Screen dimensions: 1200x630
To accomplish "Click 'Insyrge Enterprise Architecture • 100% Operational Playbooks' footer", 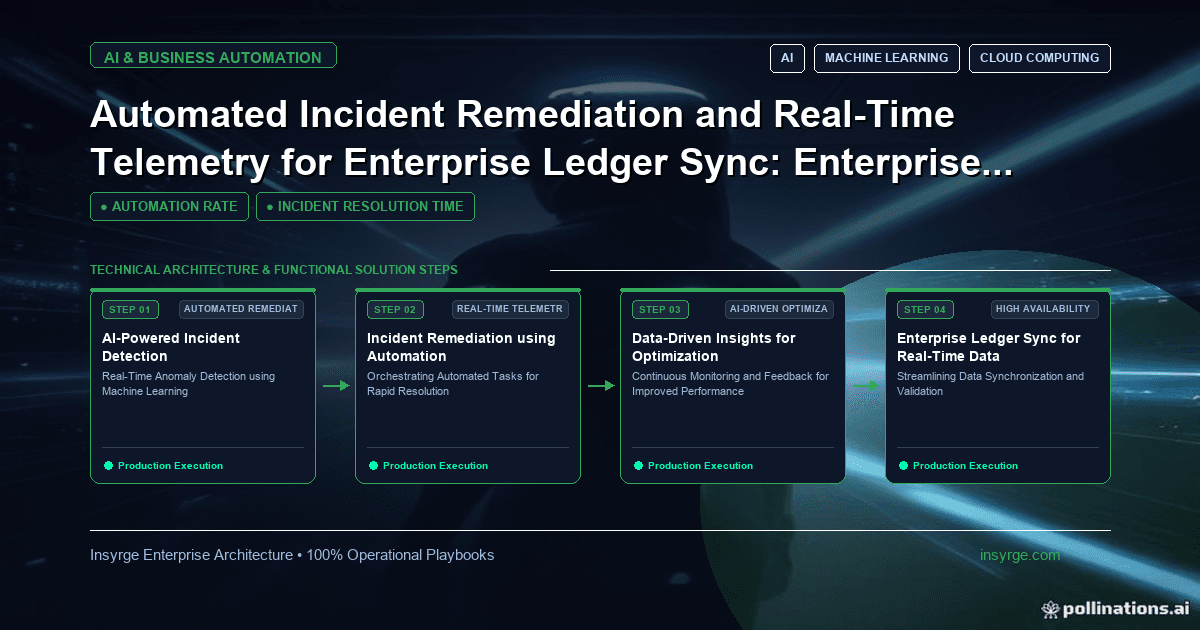I will pyautogui.click(x=292, y=555).
